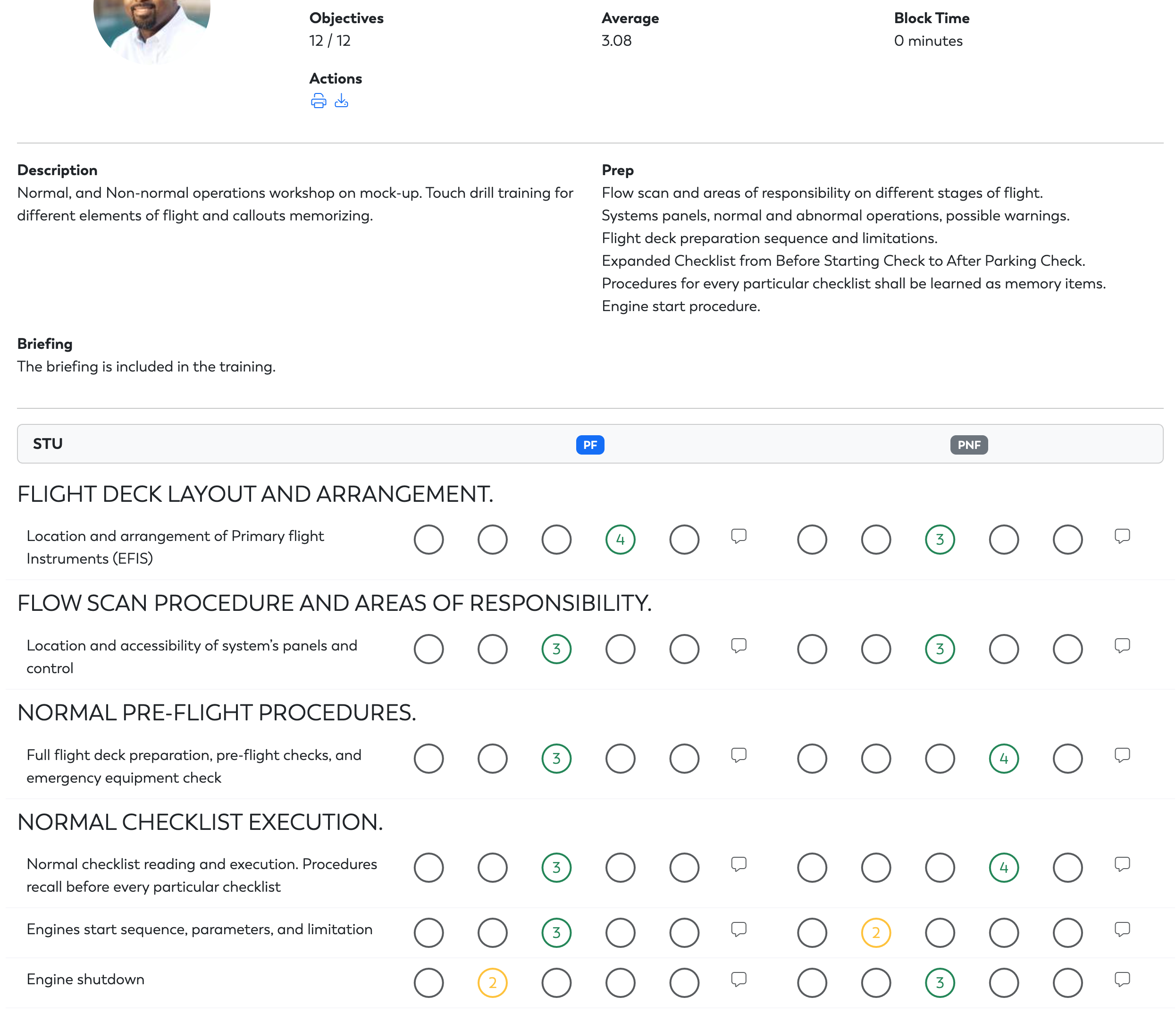Open PF comment for Normal checklist reading

(x=739, y=864)
